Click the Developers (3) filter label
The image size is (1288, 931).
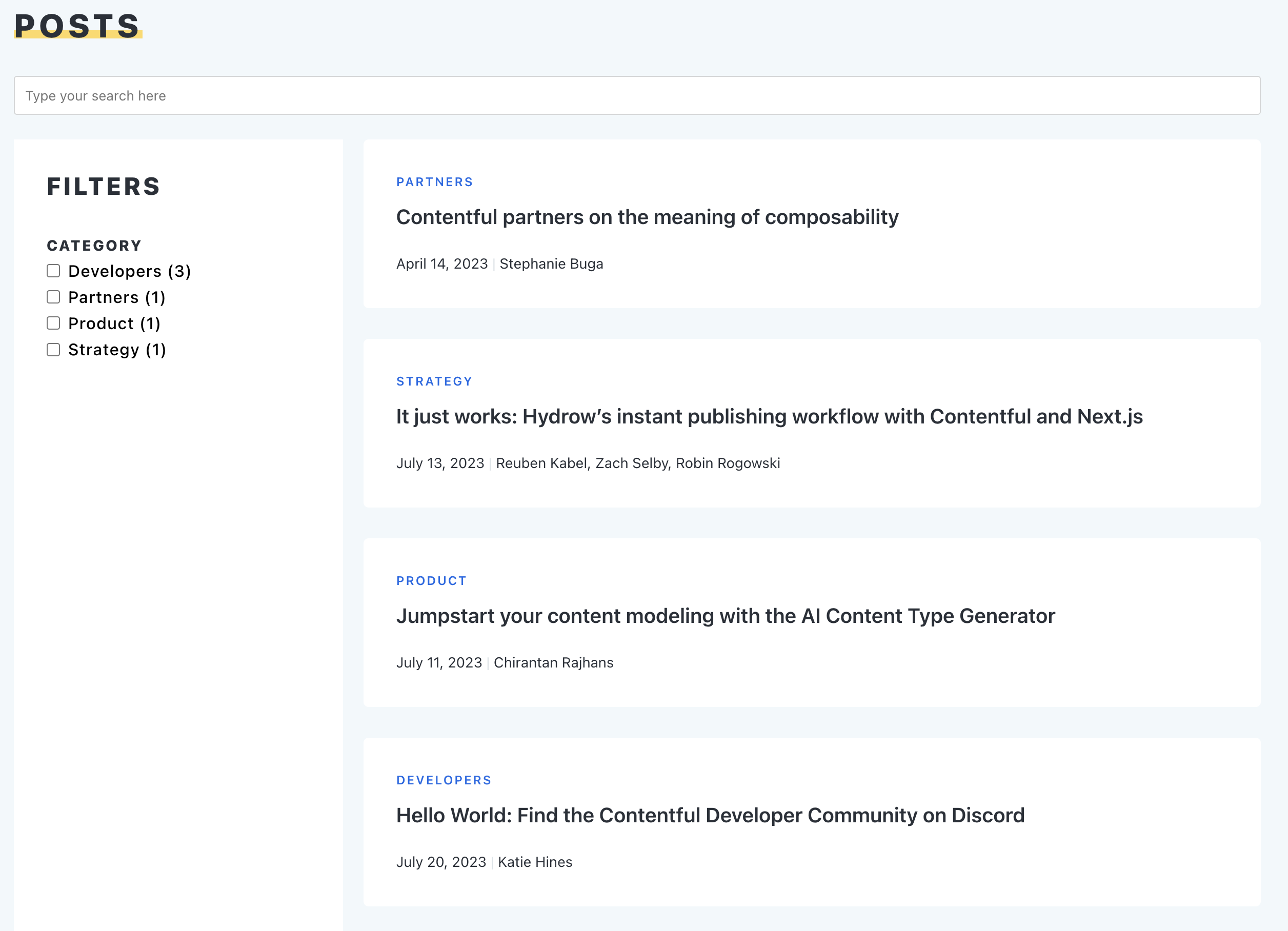130,271
